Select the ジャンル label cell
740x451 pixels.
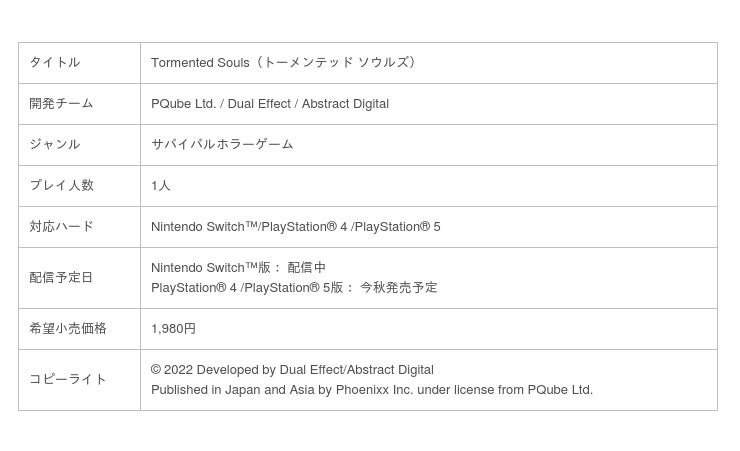click(x=55, y=144)
